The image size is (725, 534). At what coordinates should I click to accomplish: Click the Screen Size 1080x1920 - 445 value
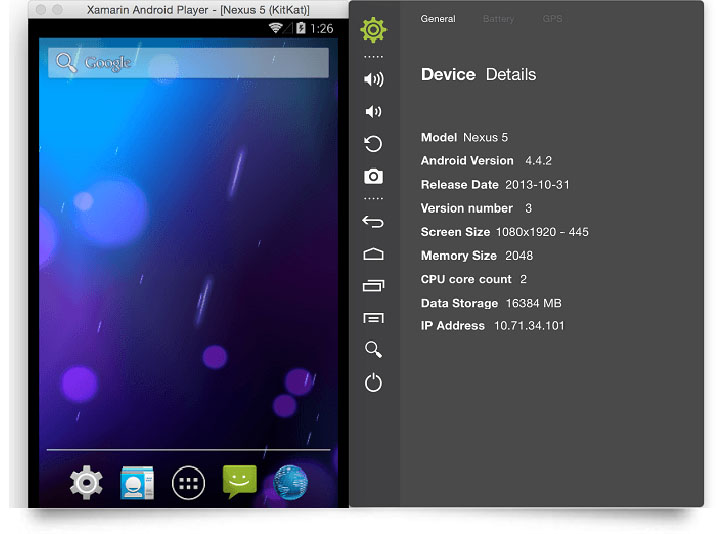point(542,232)
